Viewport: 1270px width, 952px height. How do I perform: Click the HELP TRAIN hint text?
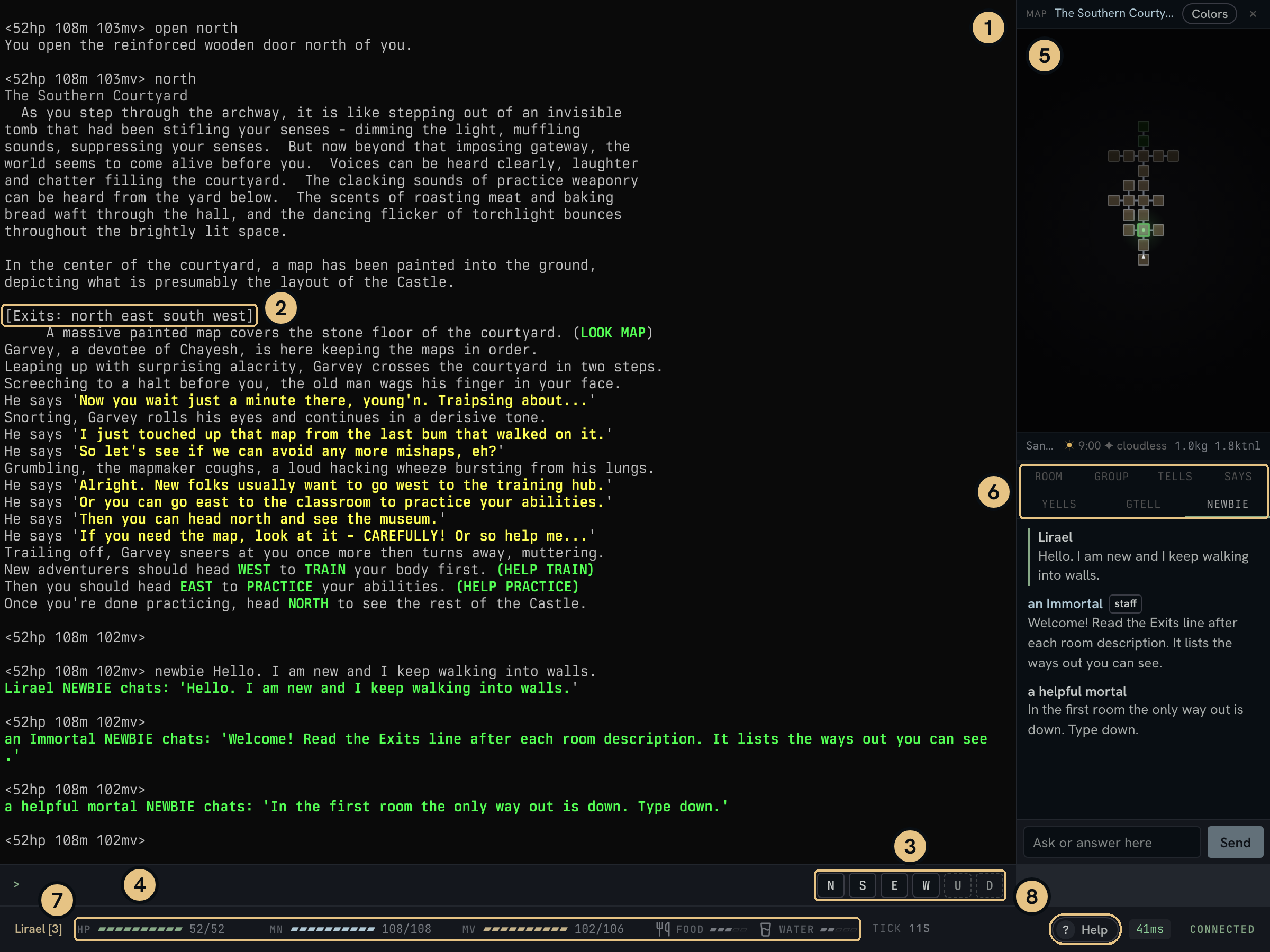click(545, 570)
